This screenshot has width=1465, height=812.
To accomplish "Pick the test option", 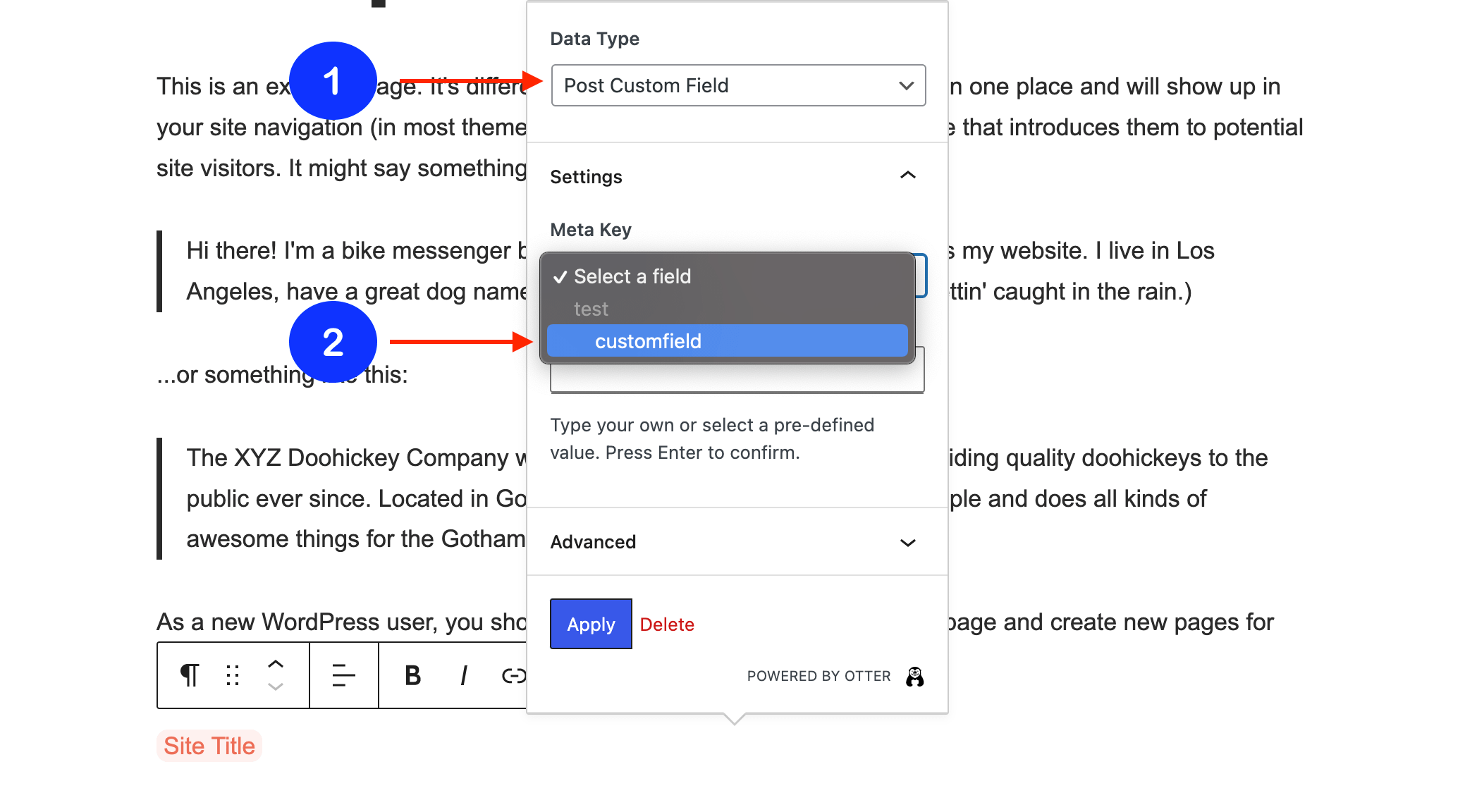I will click(x=591, y=309).
